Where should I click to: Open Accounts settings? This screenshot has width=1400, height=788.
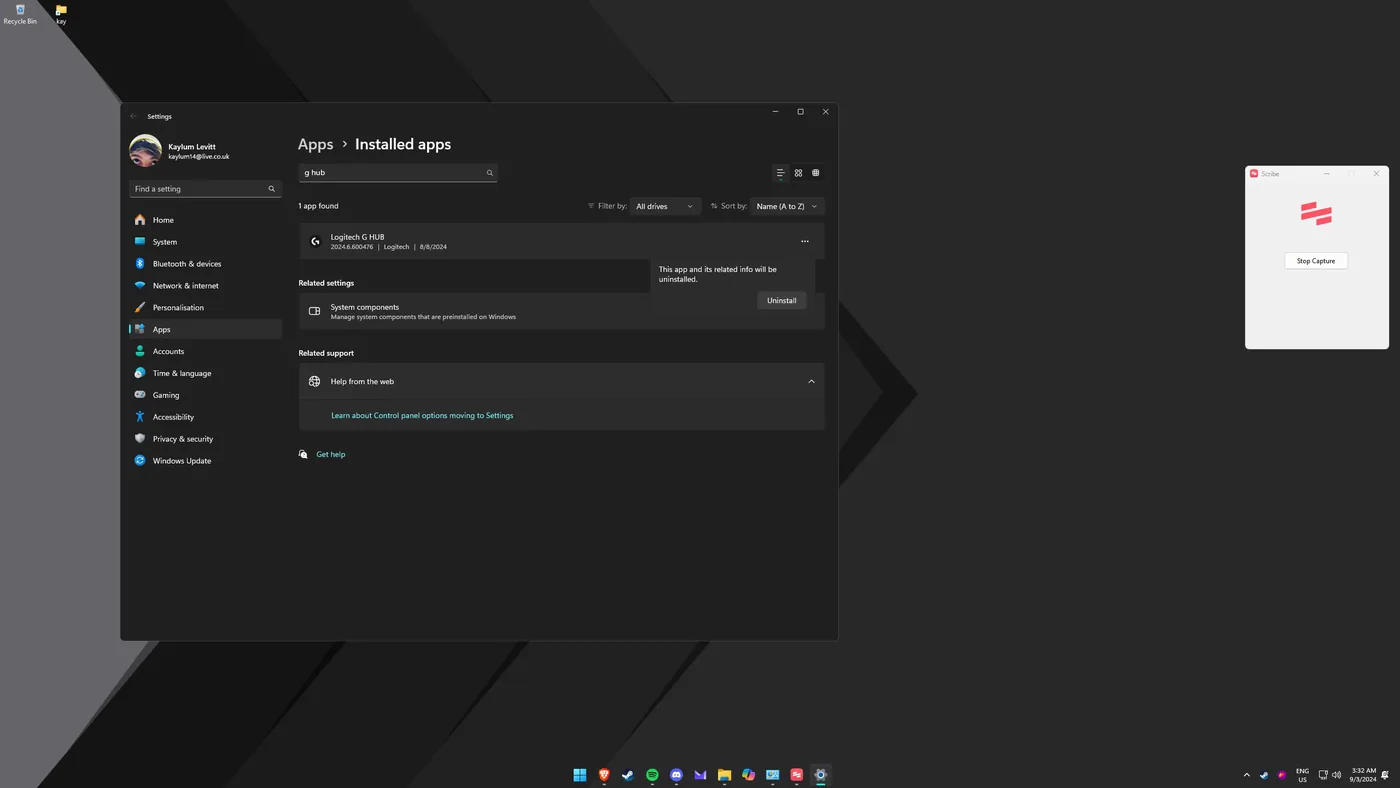(x=205, y=351)
